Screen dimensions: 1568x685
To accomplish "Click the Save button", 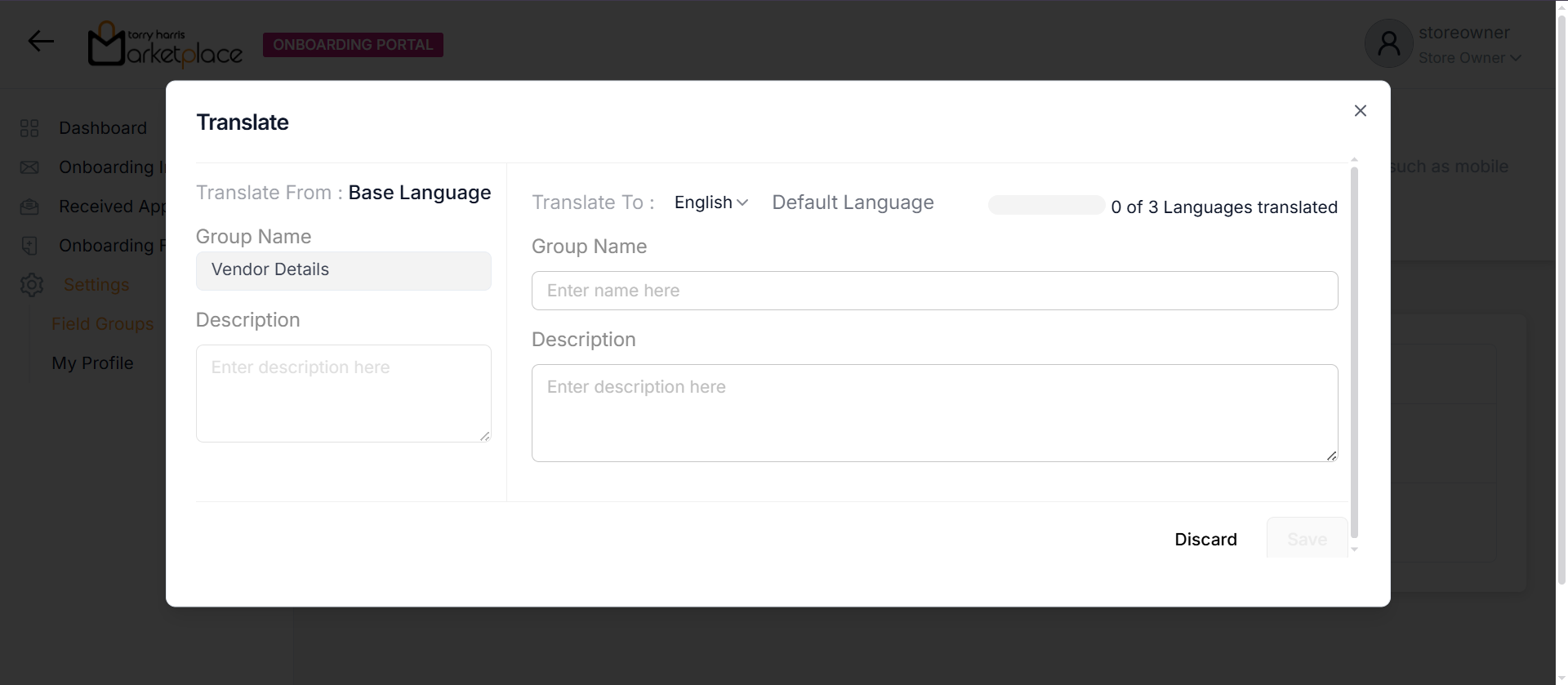I will pyautogui.click(x=1307, y=540).
